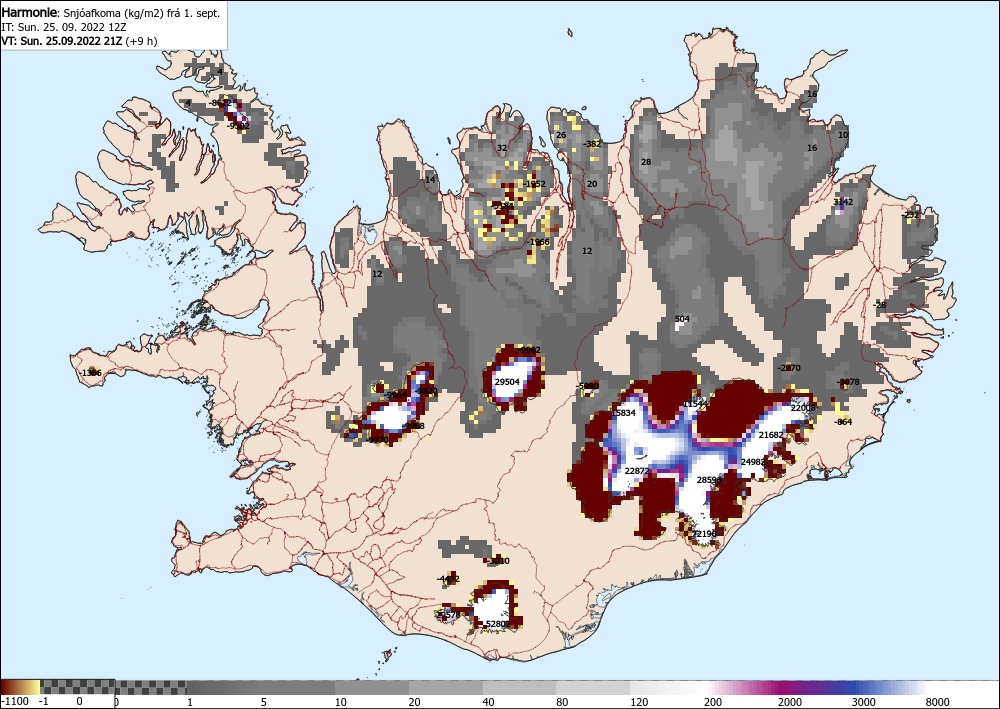Click the IT: Sun. 25. 09. 2022 12Z line
The height and width of the screenshot is (709, 1000).
(64, 27)
